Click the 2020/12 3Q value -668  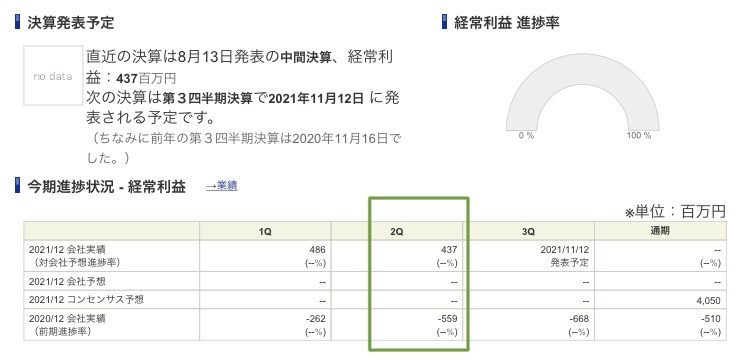[578, 319]
